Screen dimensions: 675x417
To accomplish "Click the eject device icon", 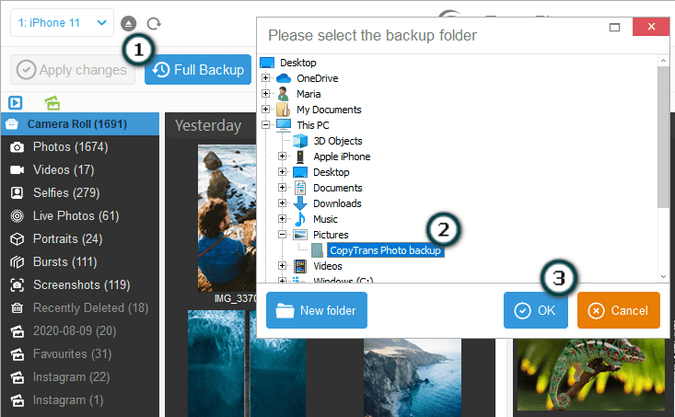I will click(128, 23).
